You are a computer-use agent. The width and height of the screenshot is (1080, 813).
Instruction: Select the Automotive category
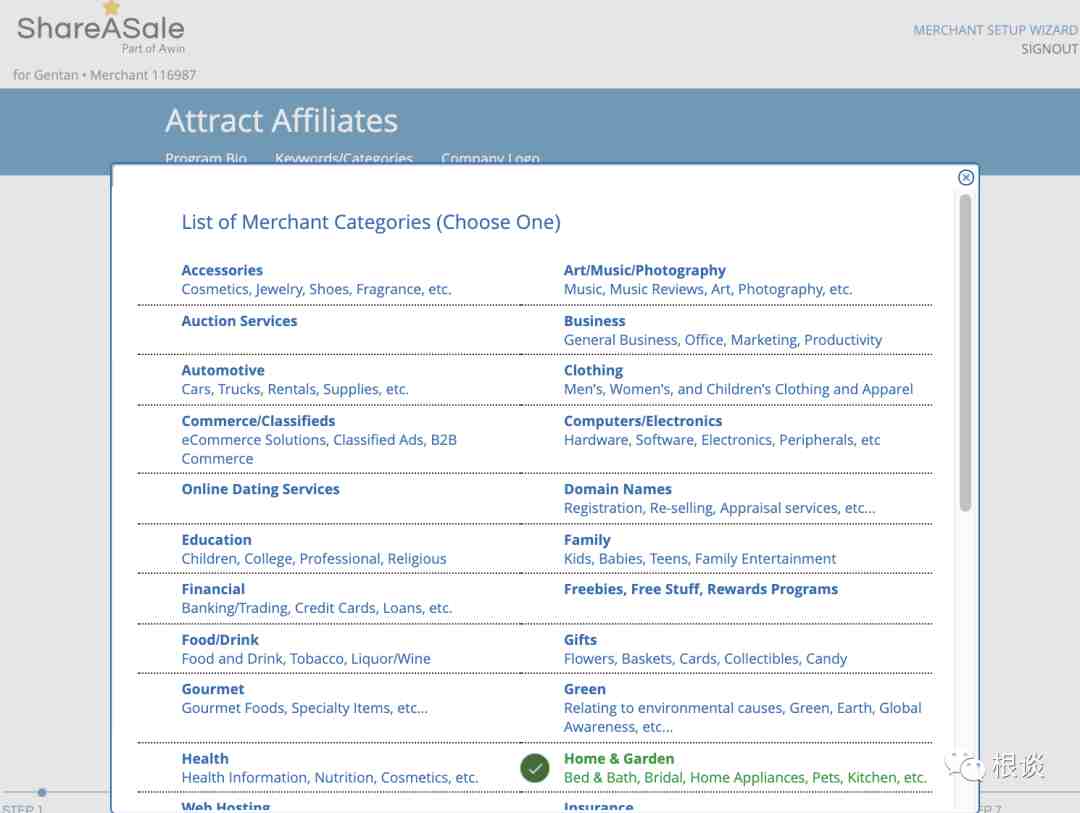(x=223, y=371)
